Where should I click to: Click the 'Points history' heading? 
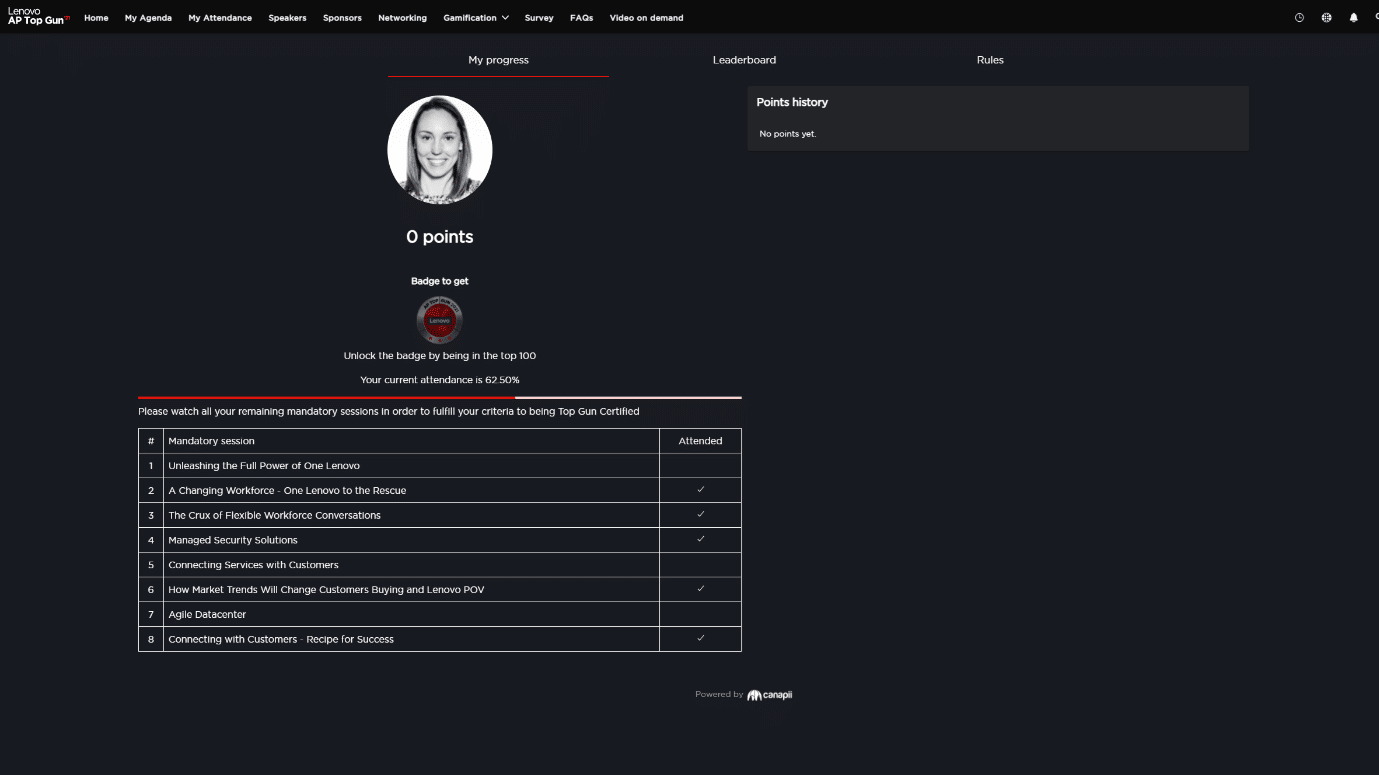(x=792, y=102)
